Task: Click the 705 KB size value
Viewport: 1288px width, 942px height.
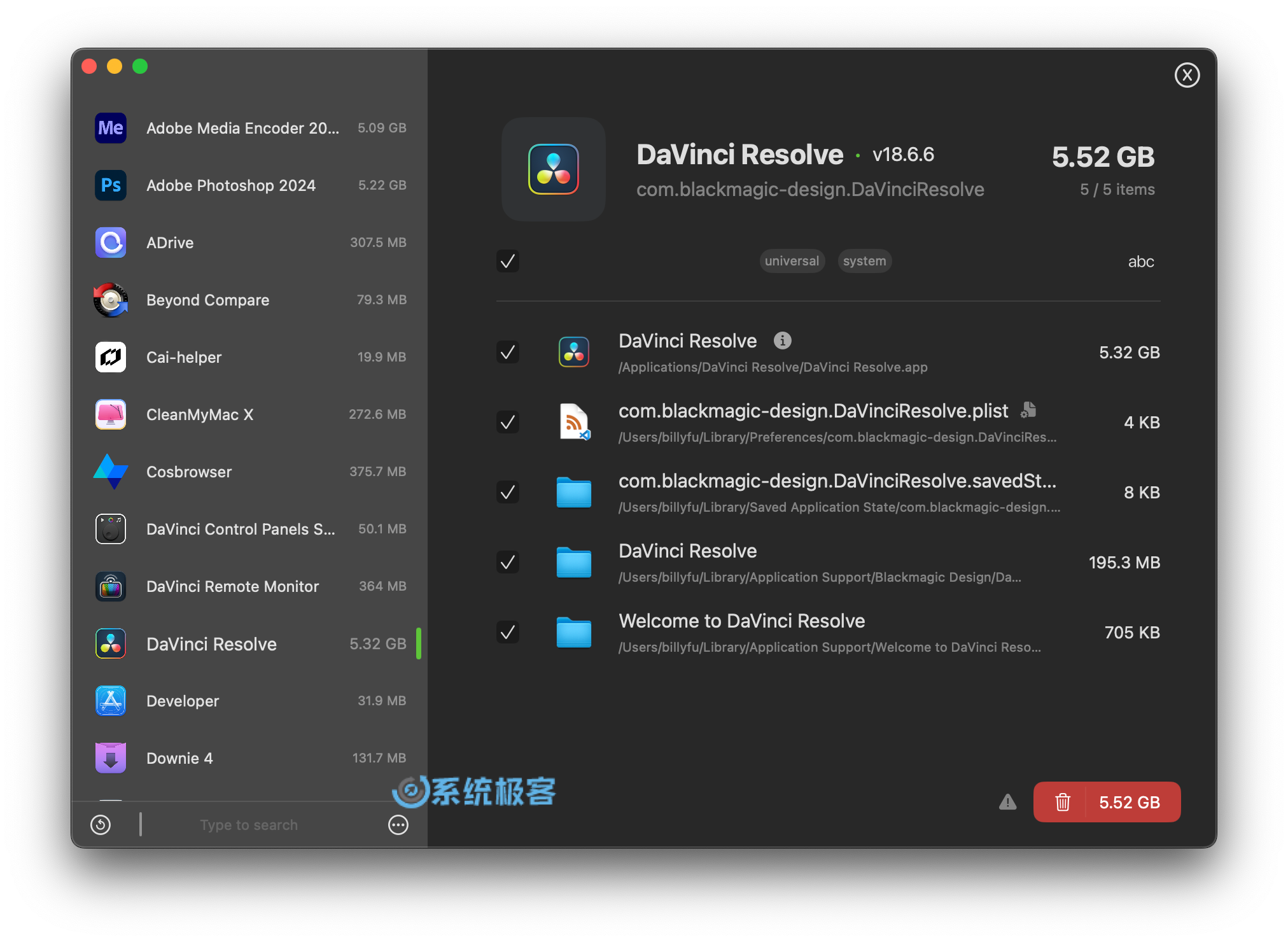Action: (1132, 632)
